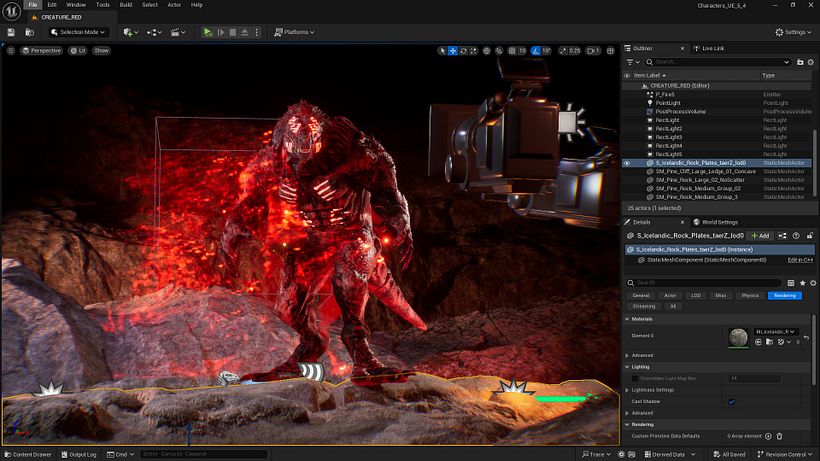The width and height of the screenshot is (820, 461).
Task: Toggle scale snapping arrow icon
Action: tap(563, 51)
